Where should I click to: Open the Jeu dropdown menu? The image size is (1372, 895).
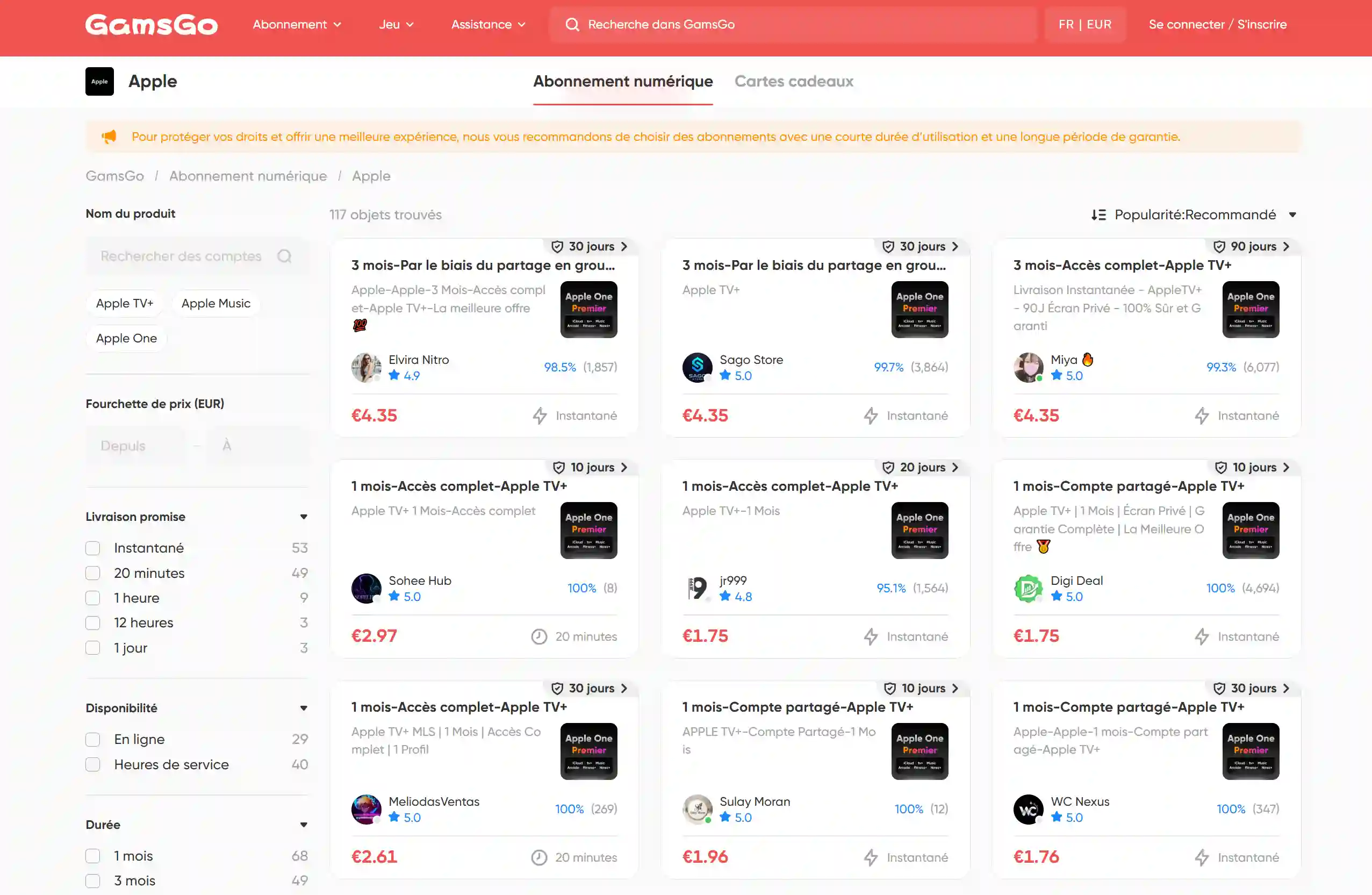click(x=396, y=24)
